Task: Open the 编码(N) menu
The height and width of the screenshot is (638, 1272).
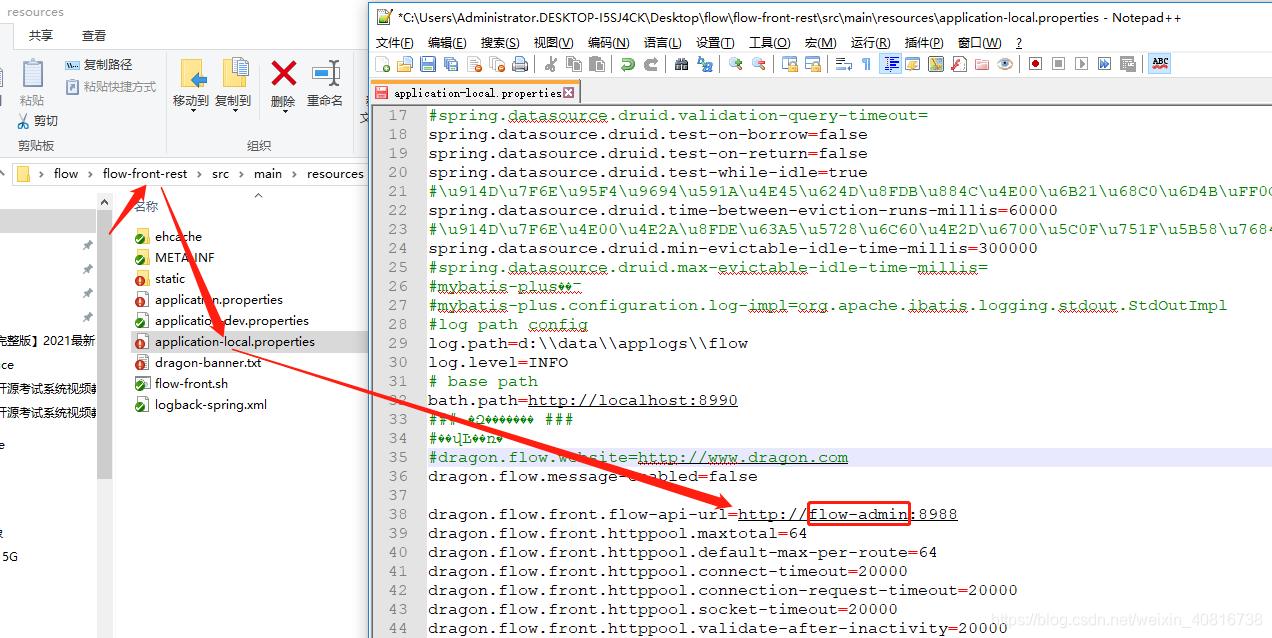Action: pyautogui.click(x=608, y=43)
